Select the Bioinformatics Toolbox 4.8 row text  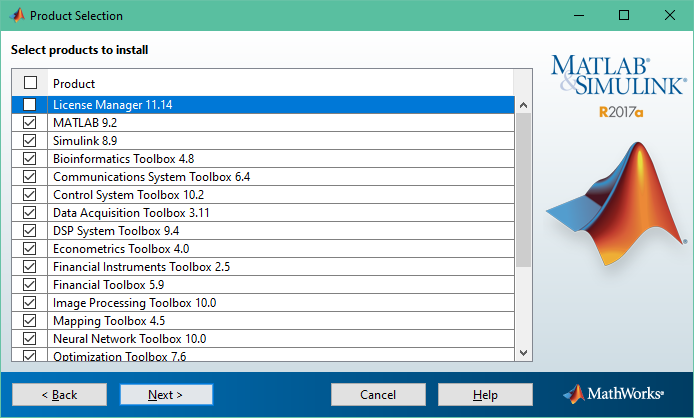click(x=123, y=159)
